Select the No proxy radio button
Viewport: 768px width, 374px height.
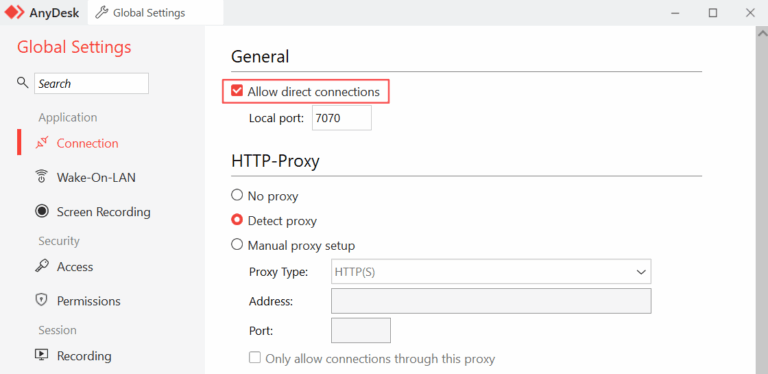pos(237,195)
